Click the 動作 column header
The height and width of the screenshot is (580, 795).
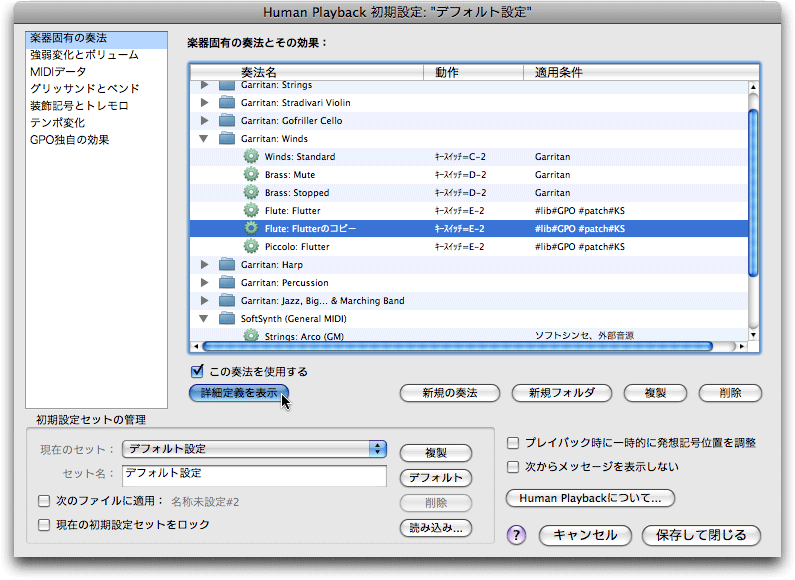coord(474,72)
